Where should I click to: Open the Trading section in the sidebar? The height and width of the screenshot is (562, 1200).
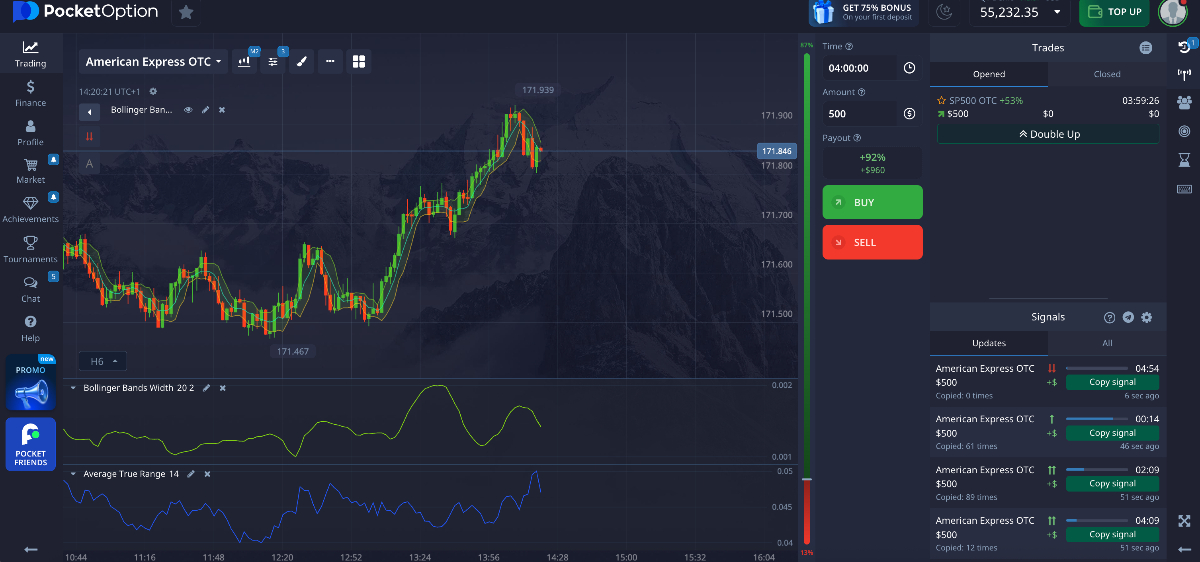(30, 53)
